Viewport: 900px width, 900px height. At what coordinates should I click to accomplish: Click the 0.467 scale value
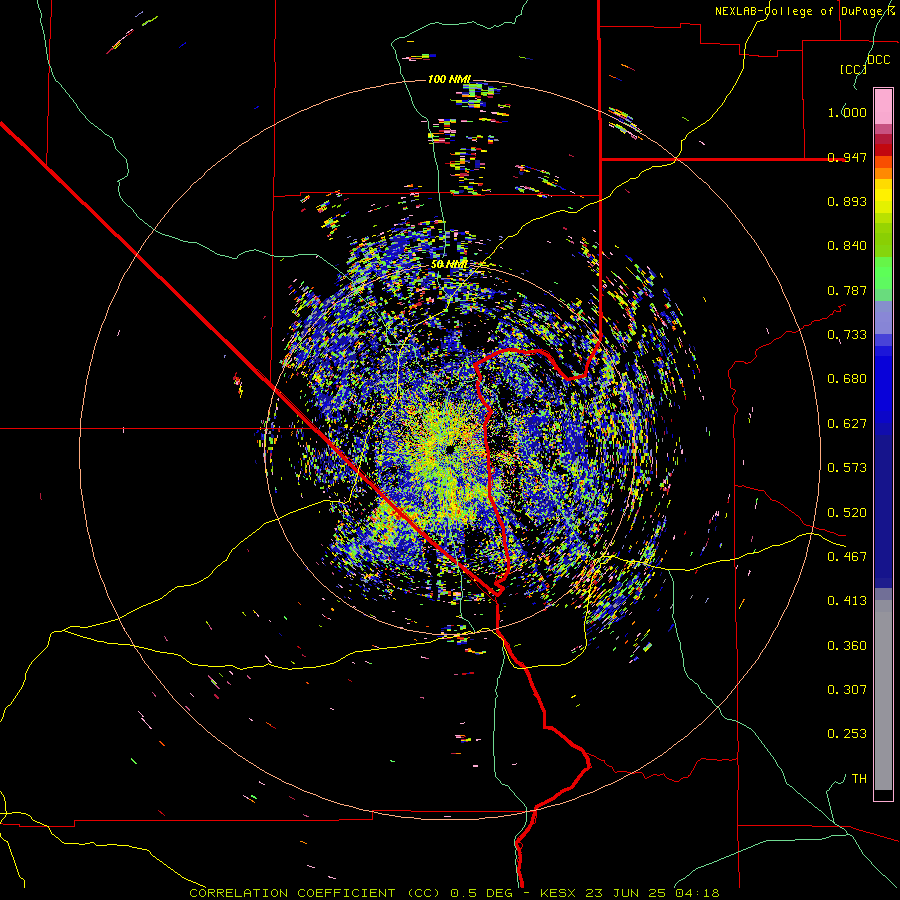pos(847,557)
